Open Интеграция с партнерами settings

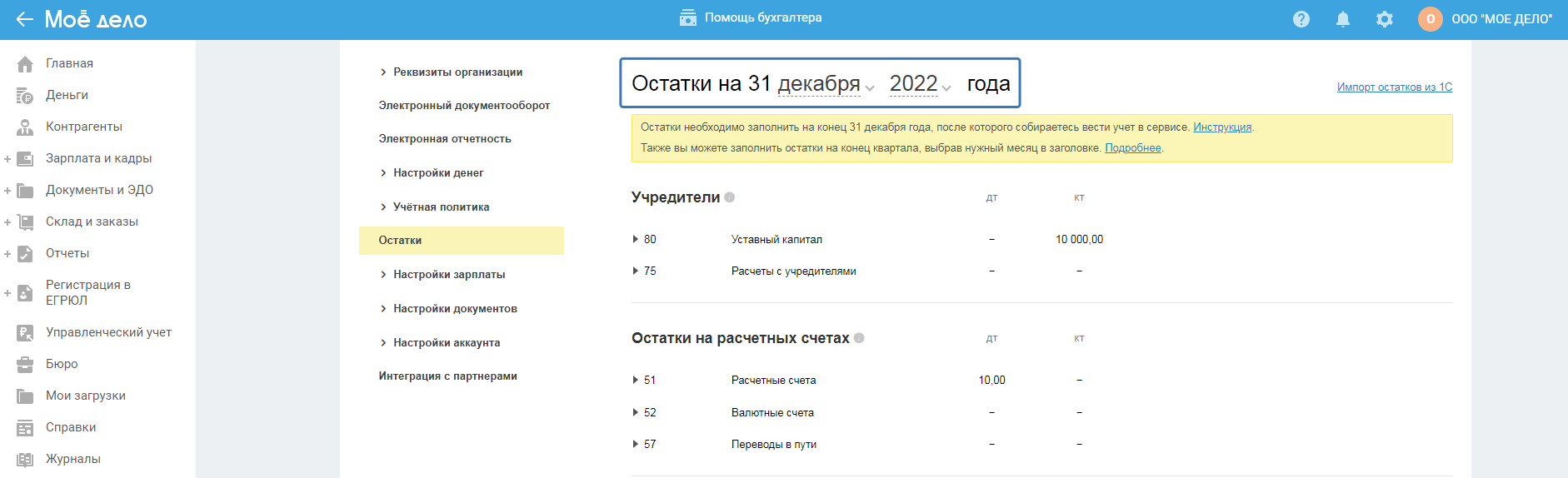click(x=447, y=376)
